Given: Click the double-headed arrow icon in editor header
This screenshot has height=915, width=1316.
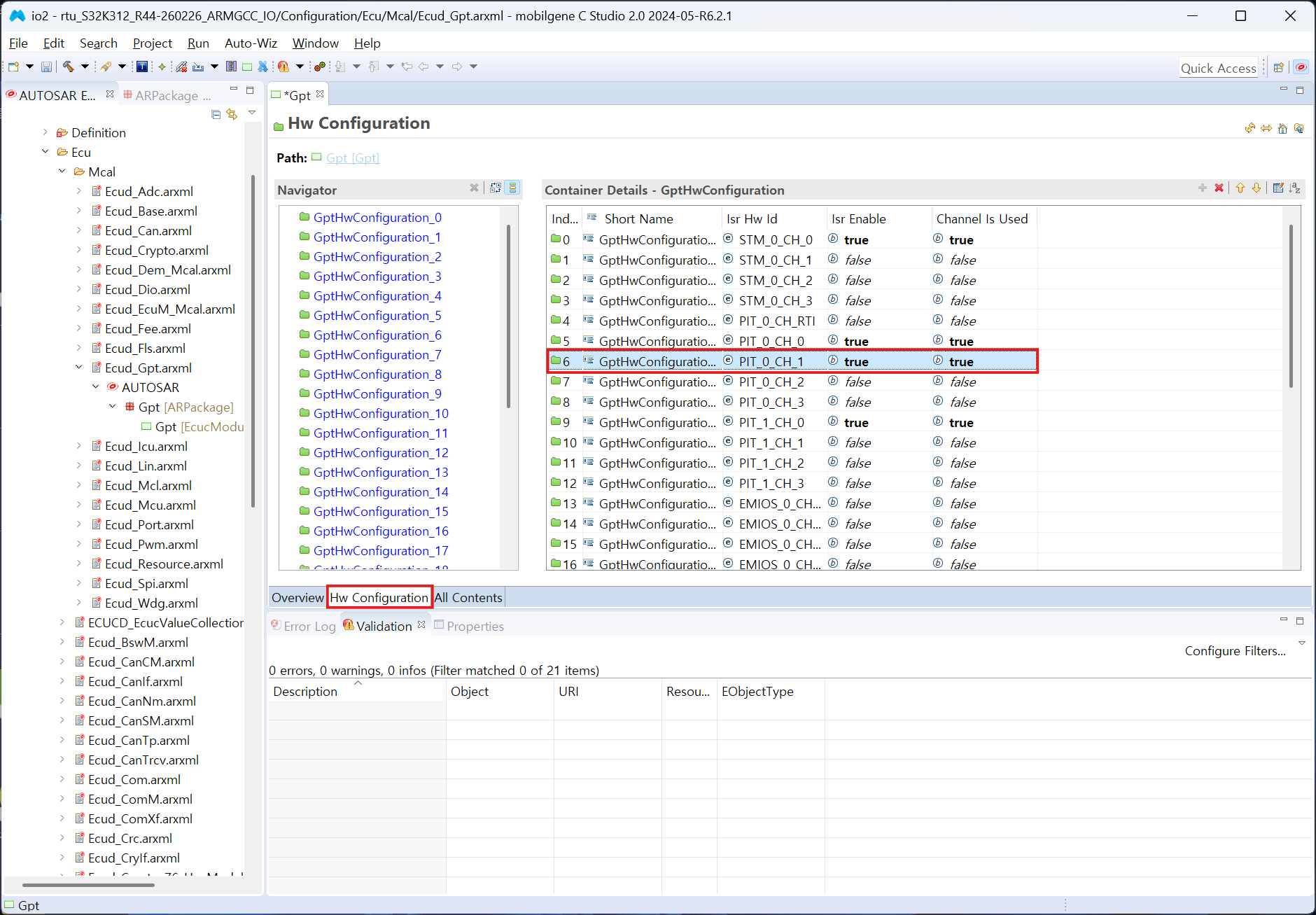Looking at the screenshot, I should click(x=1266, y=128).
